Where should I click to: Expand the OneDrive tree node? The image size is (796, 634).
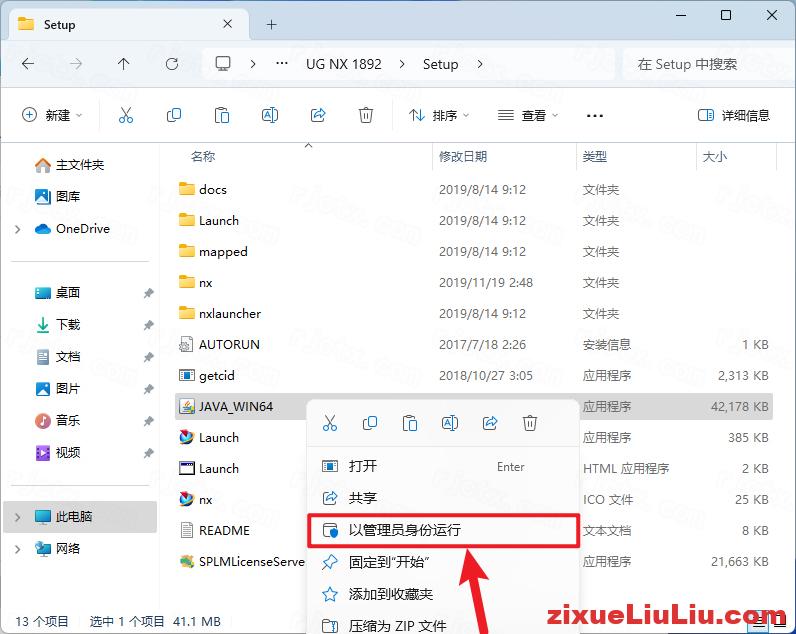pyautogui.click(x=18, y=229)
